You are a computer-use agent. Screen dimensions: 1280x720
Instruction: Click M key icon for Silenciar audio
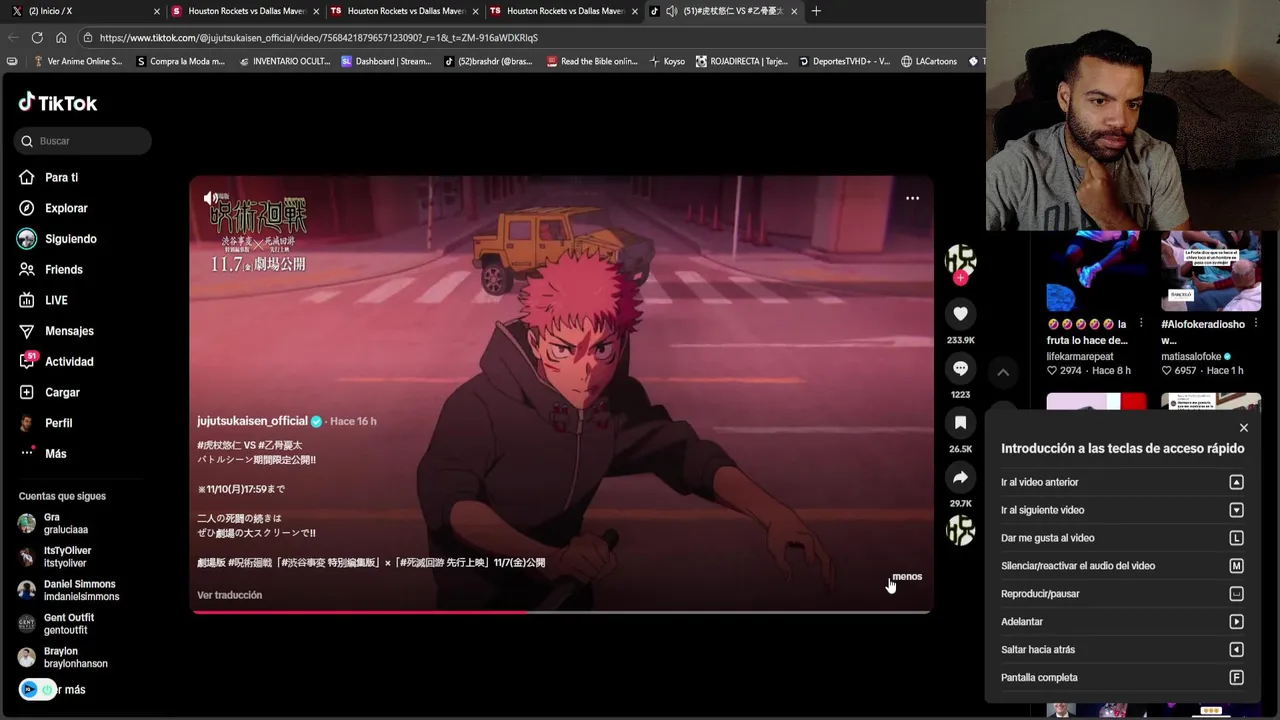1236,566
